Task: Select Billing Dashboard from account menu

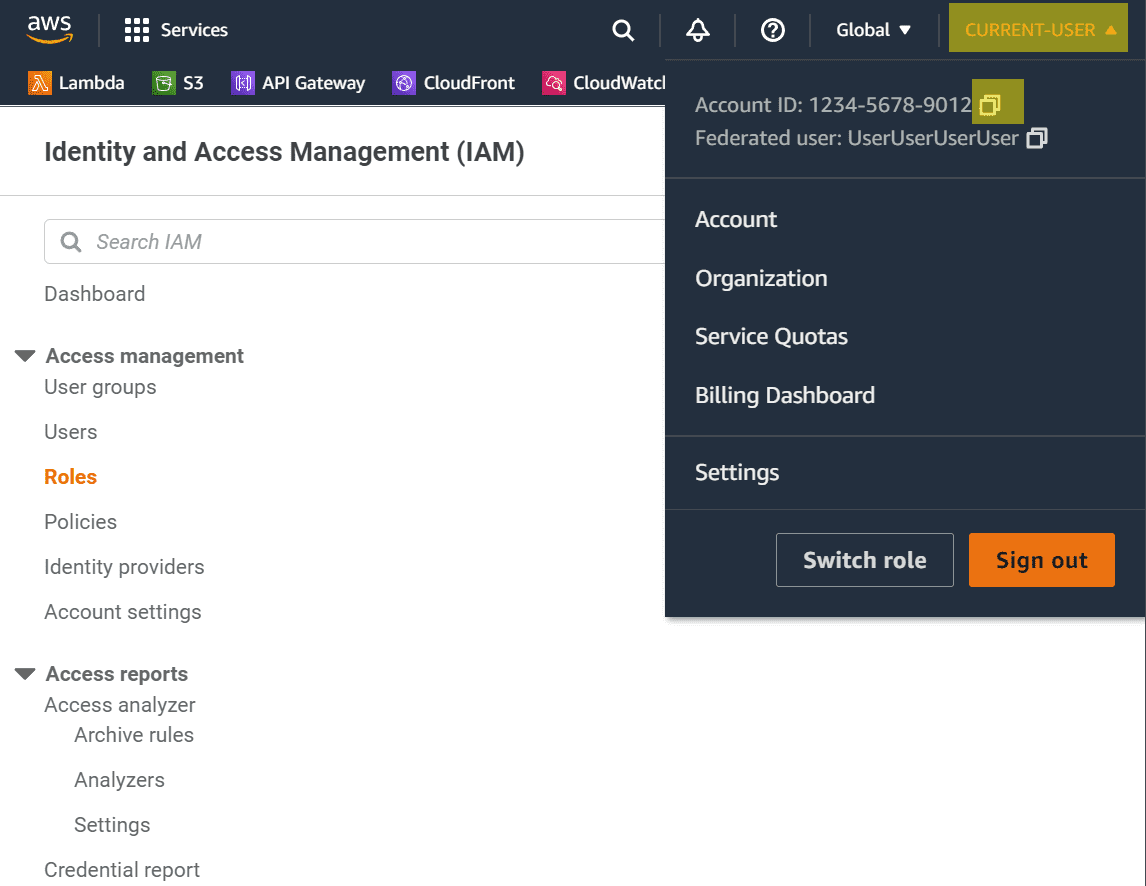Action: coord(785,395)
